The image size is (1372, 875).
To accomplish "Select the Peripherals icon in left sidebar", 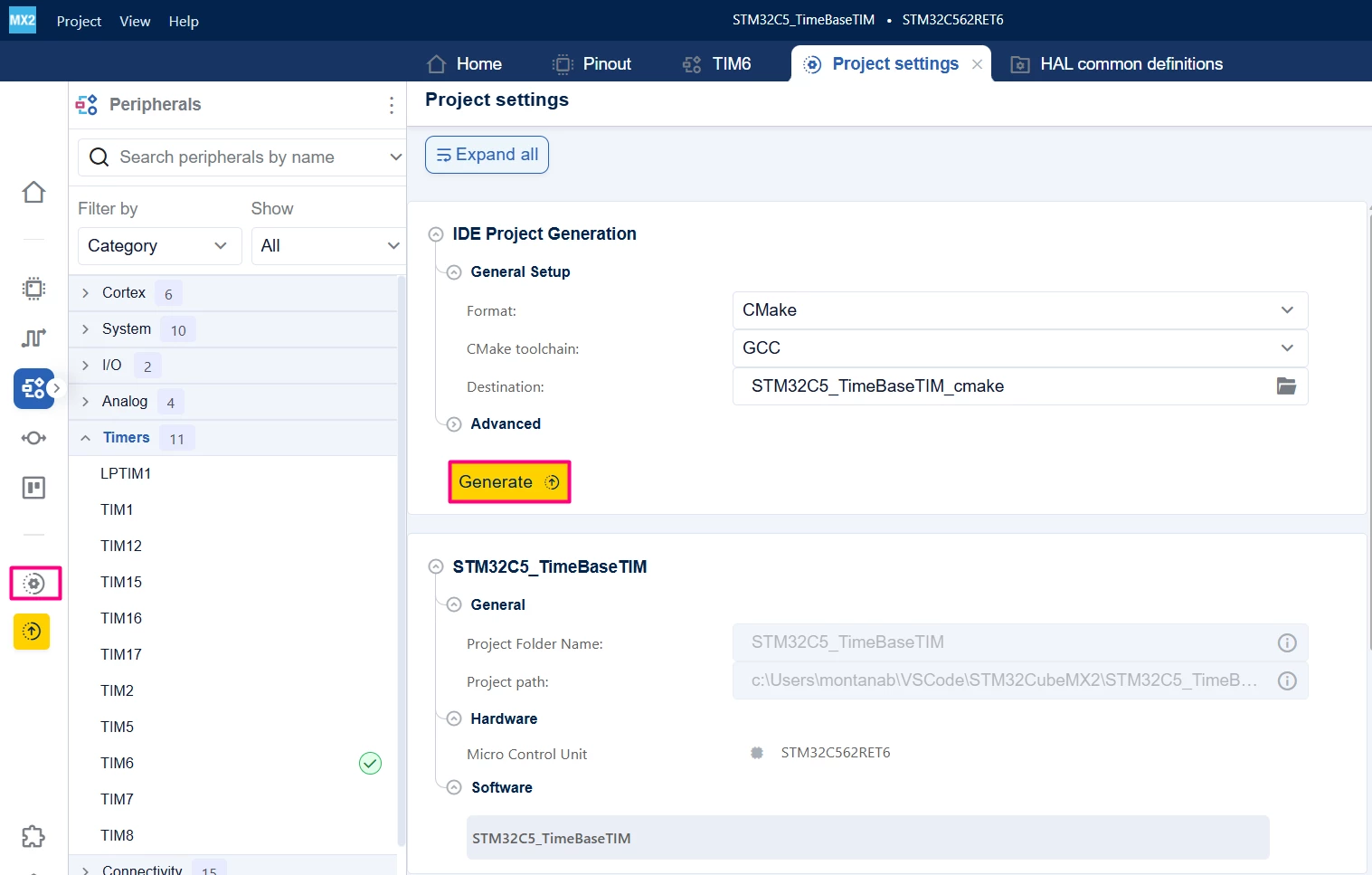I will (33, 388).
